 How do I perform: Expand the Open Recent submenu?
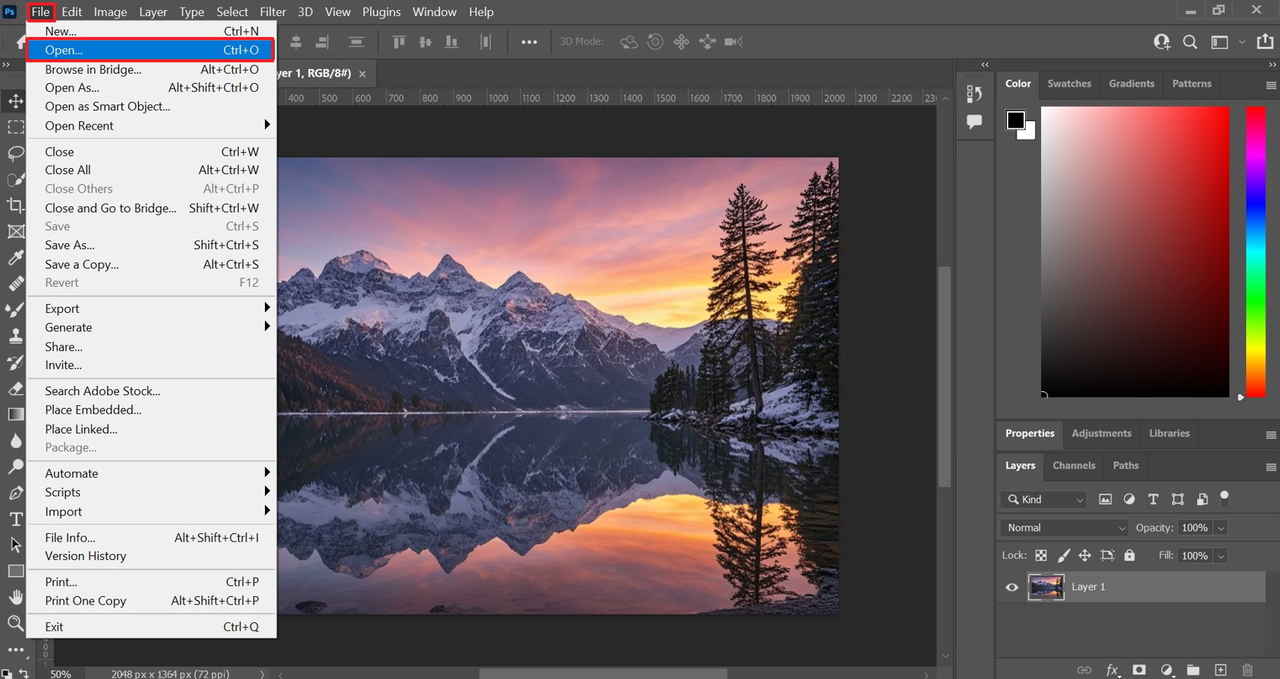pyautogui.click(x=151, y=126)
